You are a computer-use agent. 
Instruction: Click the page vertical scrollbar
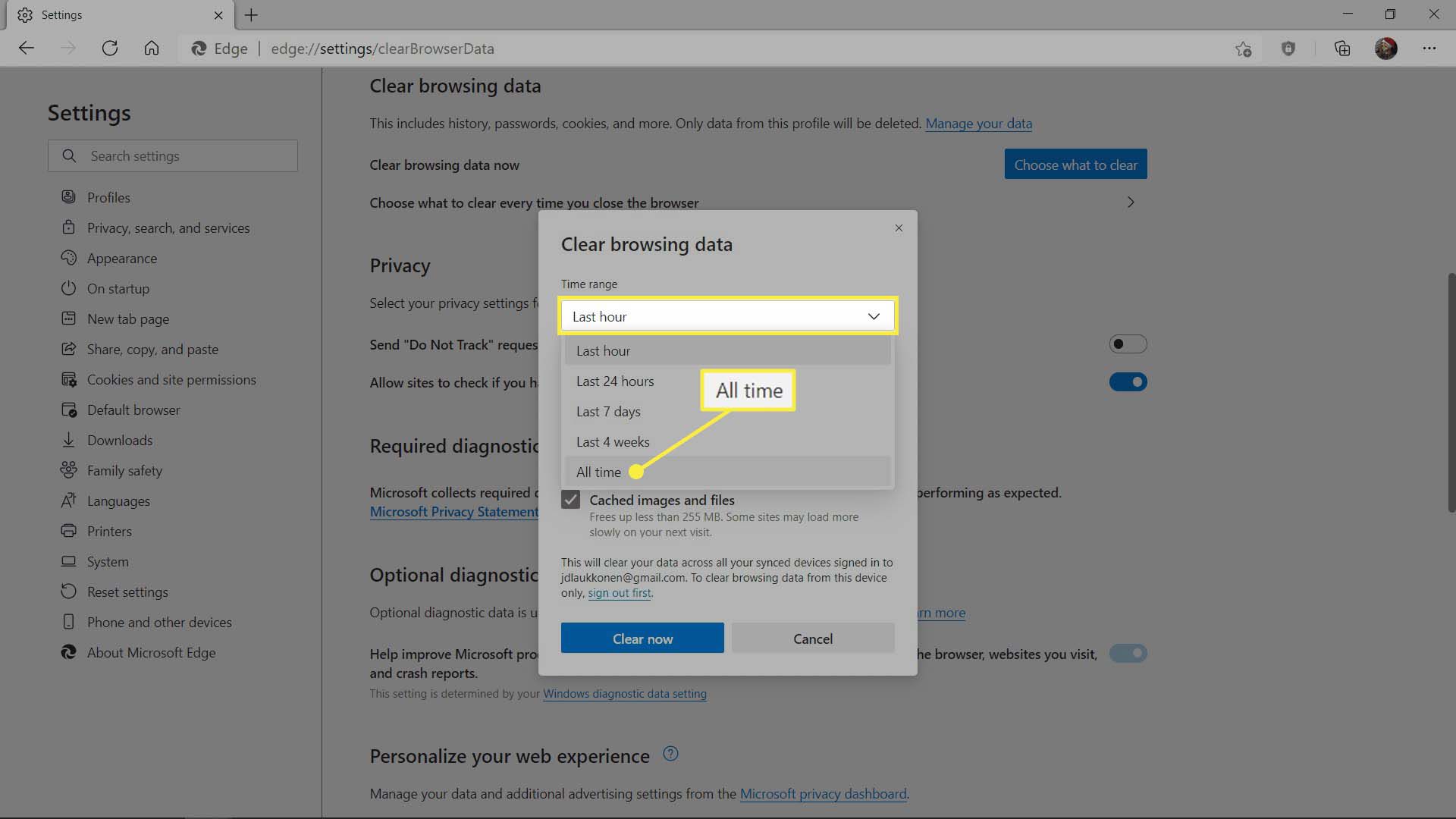[1451, 393]
